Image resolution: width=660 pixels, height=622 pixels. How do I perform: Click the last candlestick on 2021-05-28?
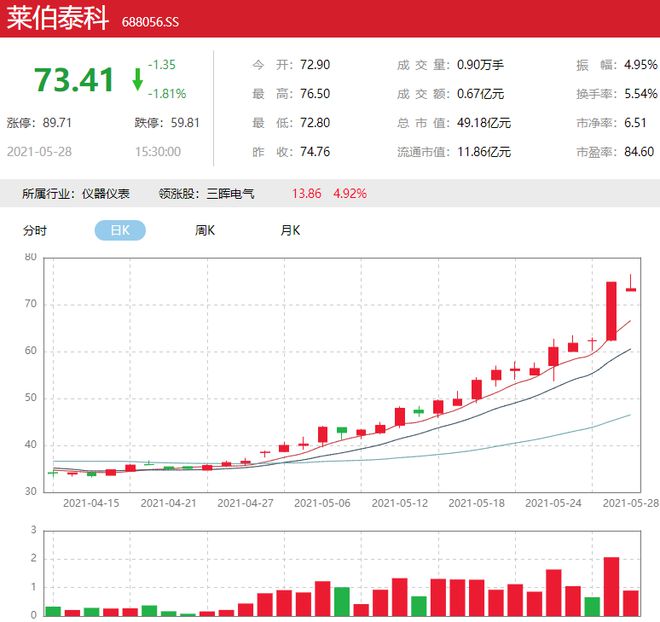631,283
